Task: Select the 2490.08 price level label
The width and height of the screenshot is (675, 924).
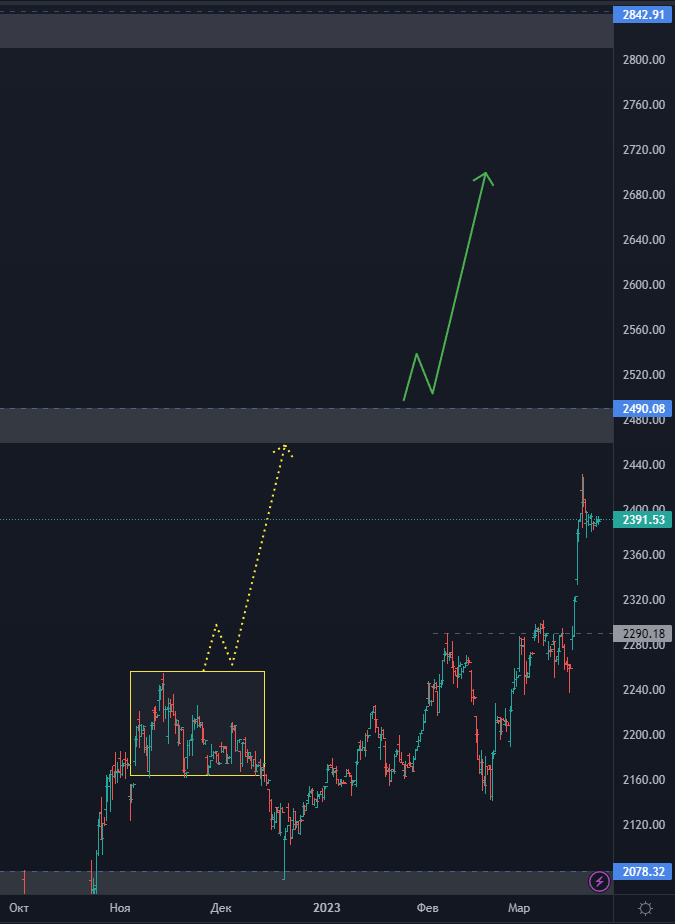Action: pyautogui.click(x=643, y=408)
